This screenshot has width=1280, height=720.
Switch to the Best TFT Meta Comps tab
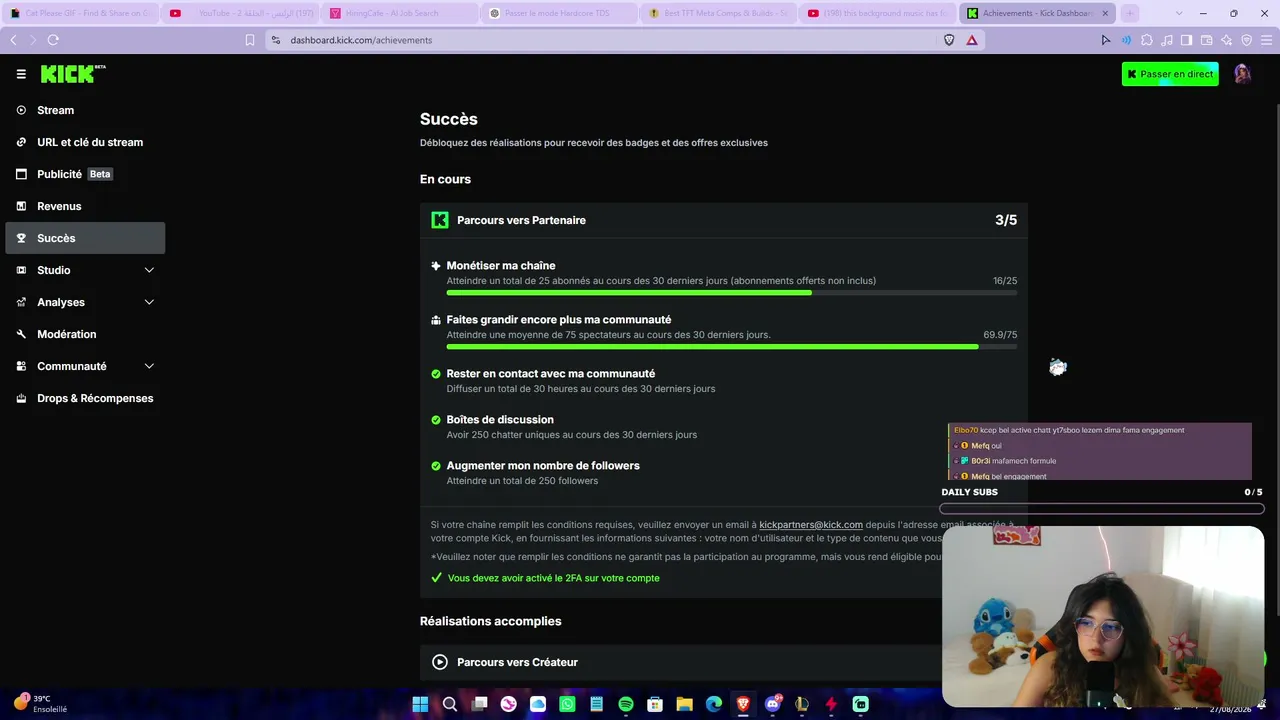point(718,13)
